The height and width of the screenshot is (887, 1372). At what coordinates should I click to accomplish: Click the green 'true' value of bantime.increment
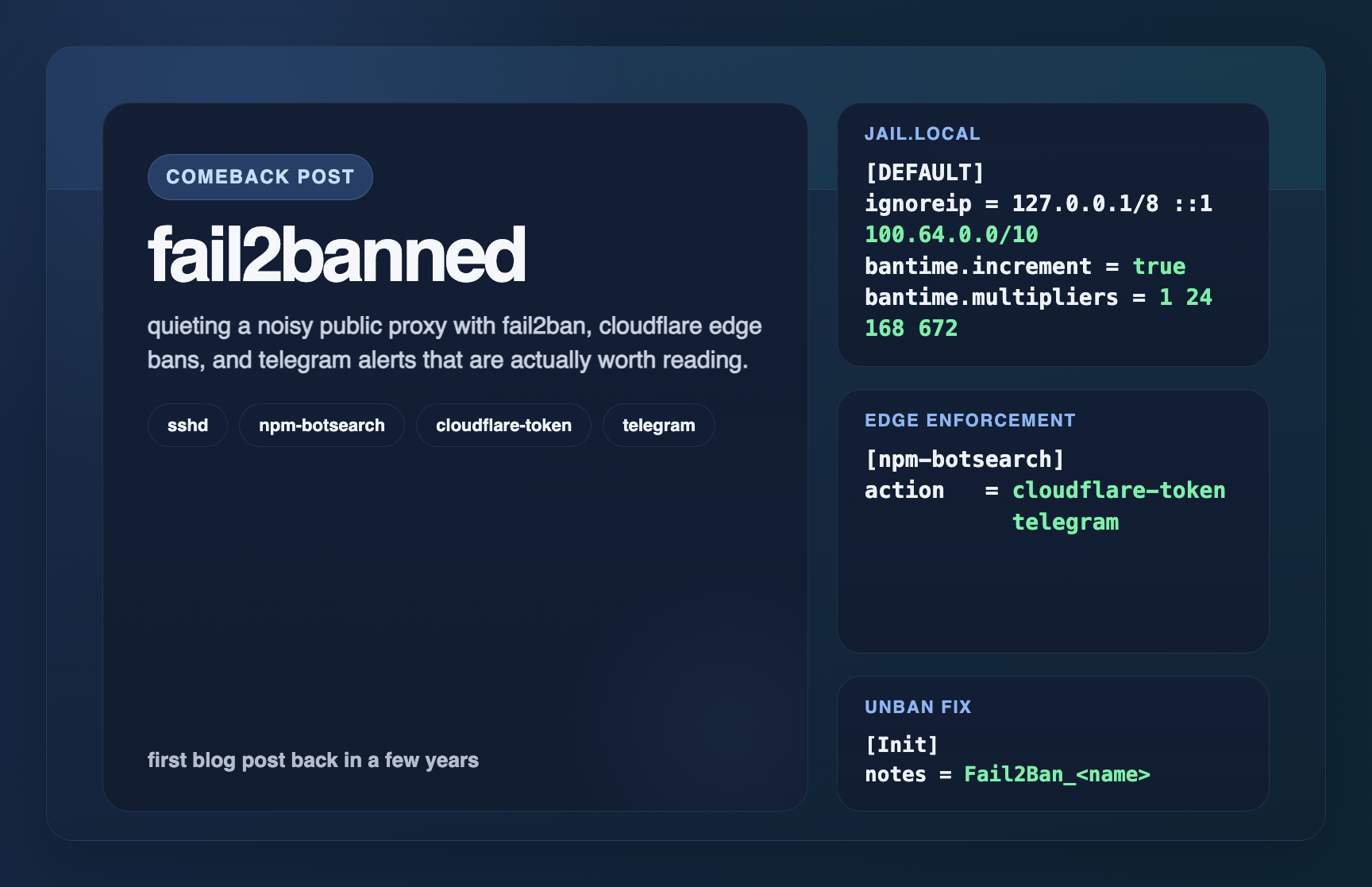click(1158, 266)
